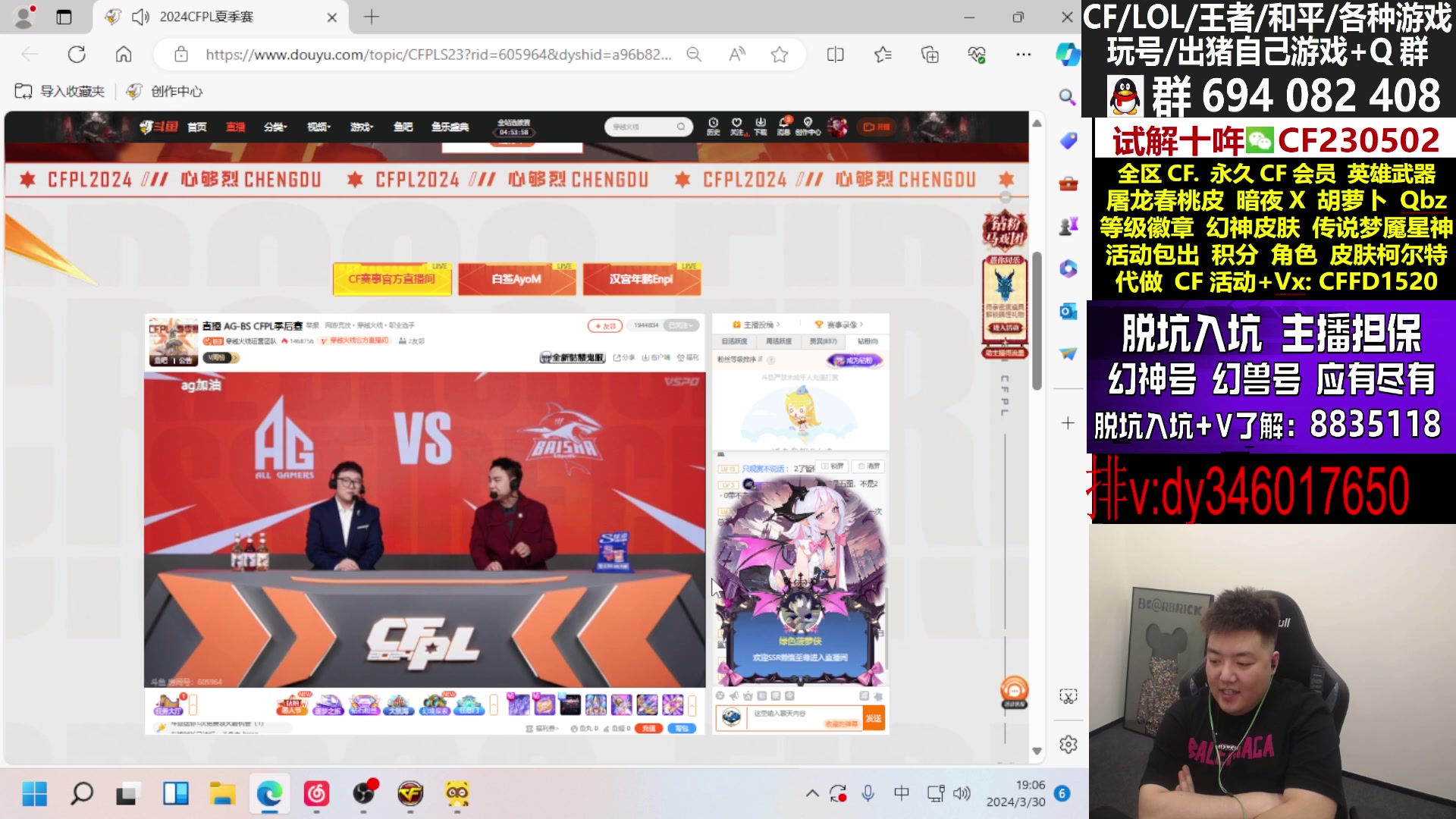Add this page to favorites

click(x=780, y=55)
